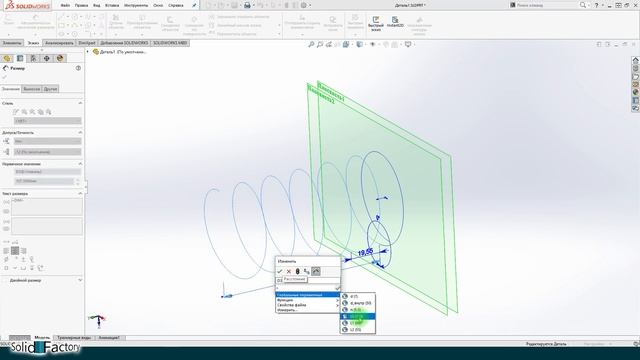
Task: Click the reverse direction icon in Изменить
Action: (x=307, y=271)
